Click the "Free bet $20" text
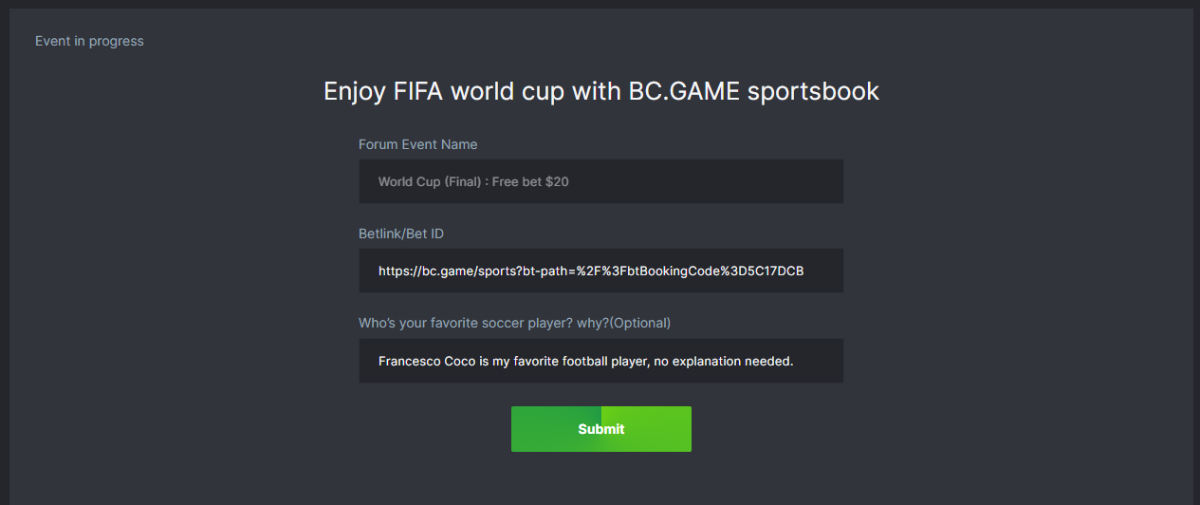 click(530, 182)
